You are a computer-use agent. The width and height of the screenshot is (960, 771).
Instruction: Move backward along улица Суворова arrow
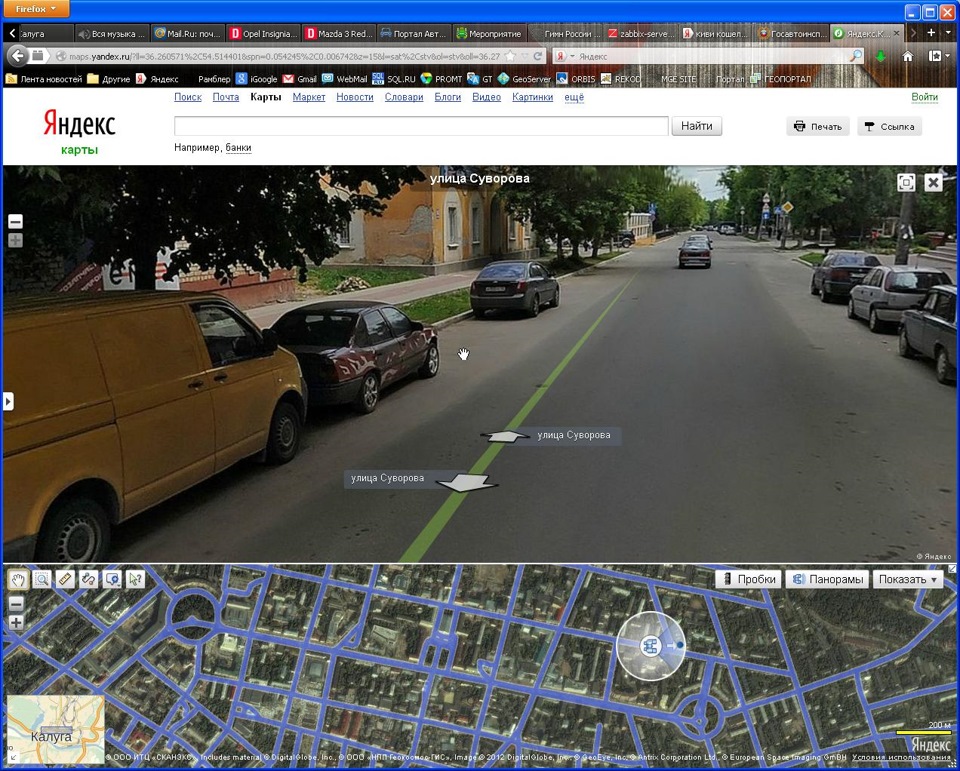click(x=467, y=482)
